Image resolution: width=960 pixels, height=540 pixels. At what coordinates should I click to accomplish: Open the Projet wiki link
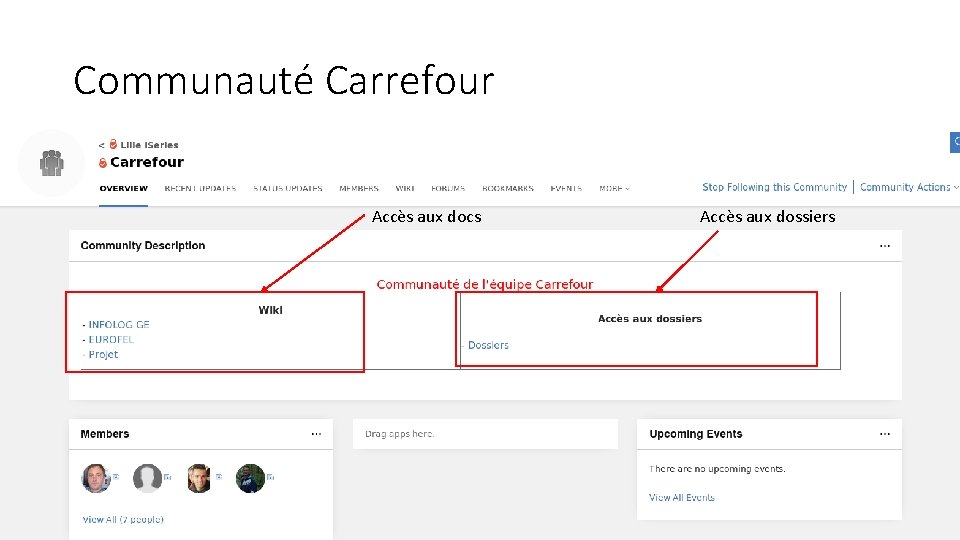tap(103, 354)
